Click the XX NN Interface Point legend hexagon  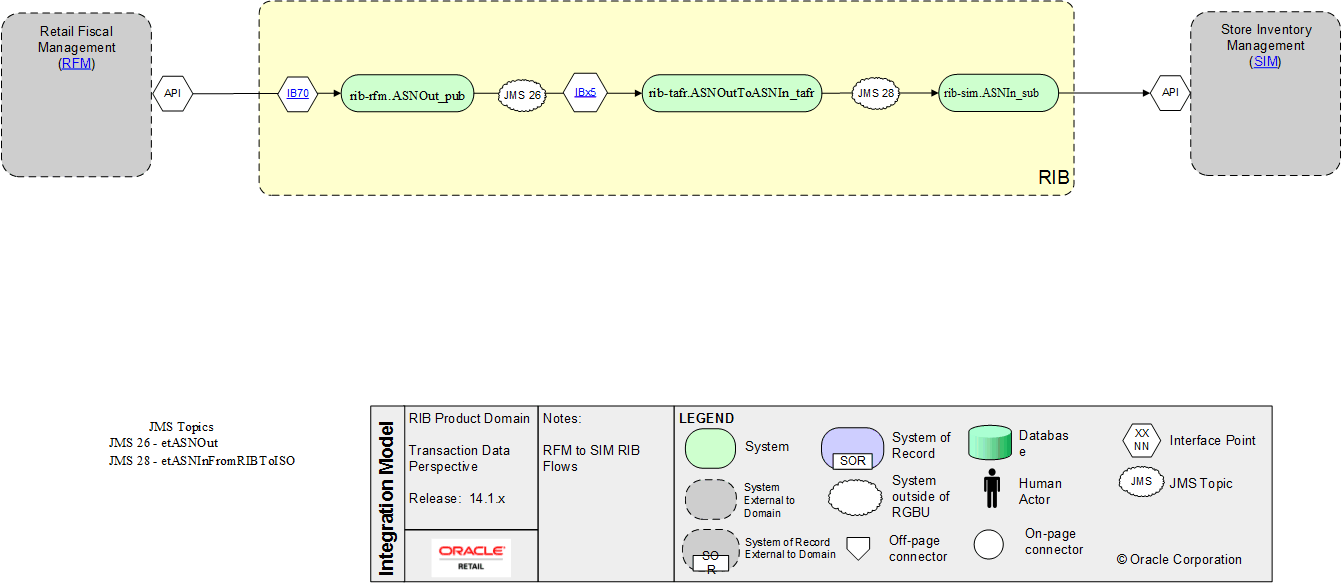click(x=1141, y=440)
